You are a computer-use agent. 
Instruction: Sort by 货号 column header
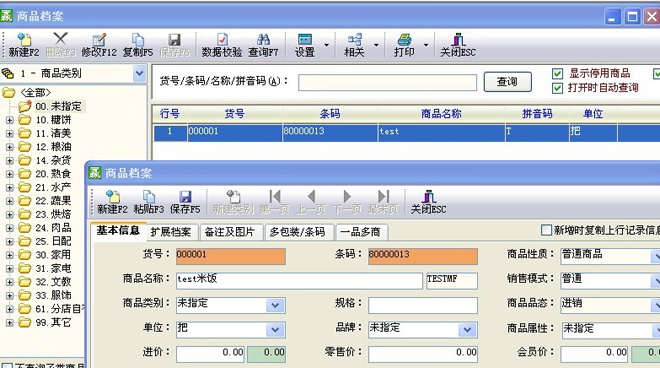click(234, 114)
